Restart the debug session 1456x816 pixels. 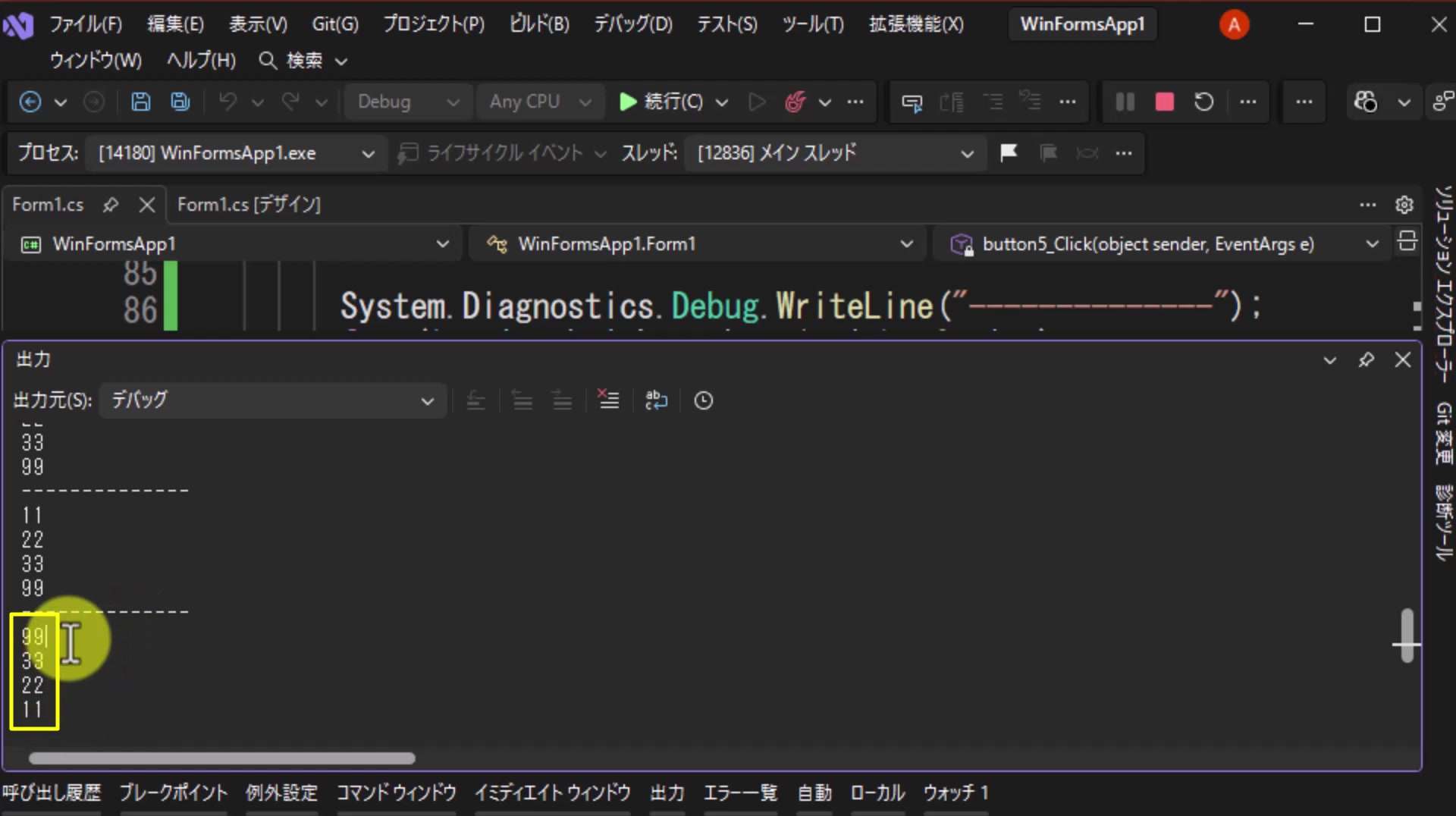1204,102
